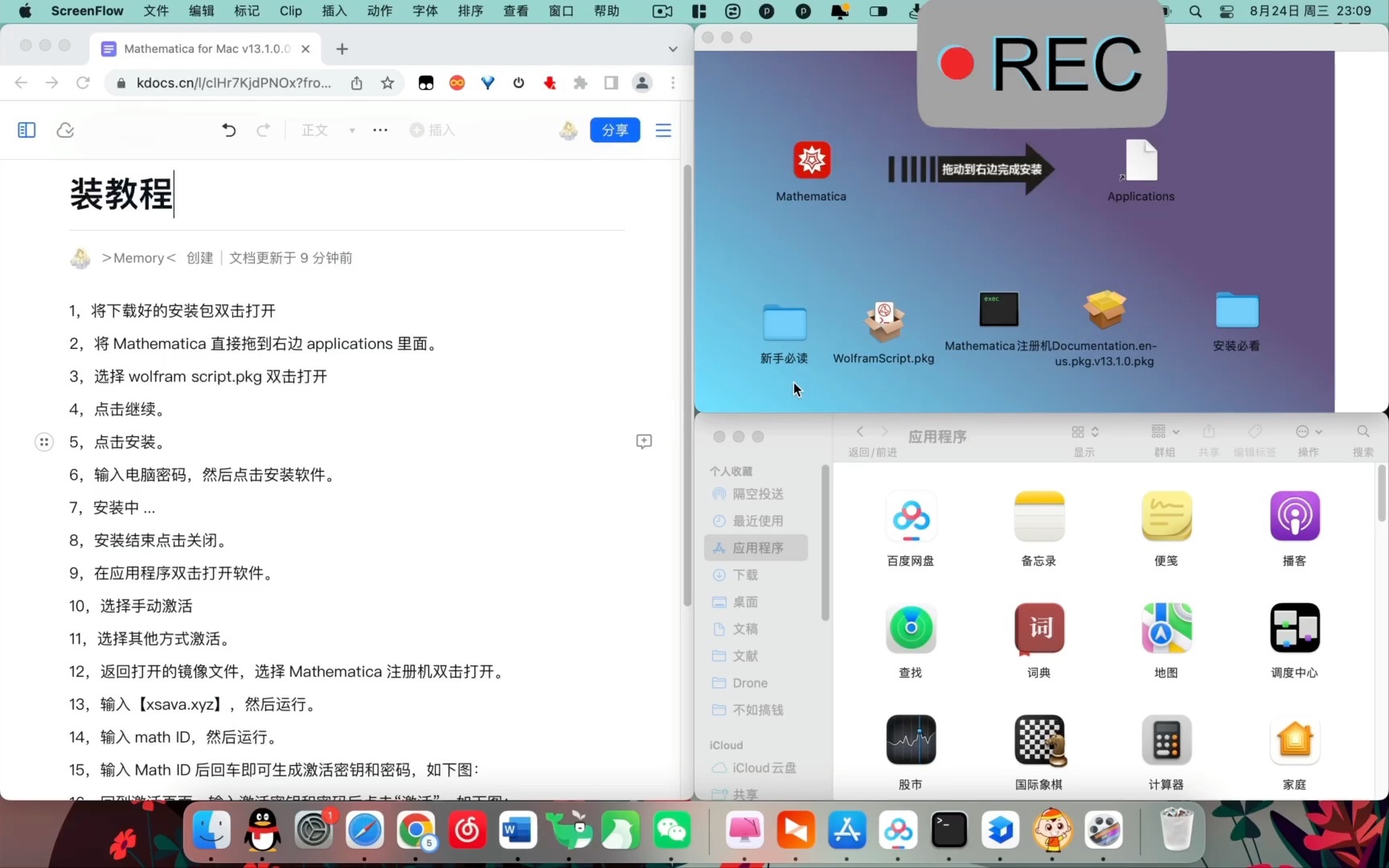The image size is (1389, 868).
Task: Open the 文件 menu in menu bar
Action: coord(156,10)
